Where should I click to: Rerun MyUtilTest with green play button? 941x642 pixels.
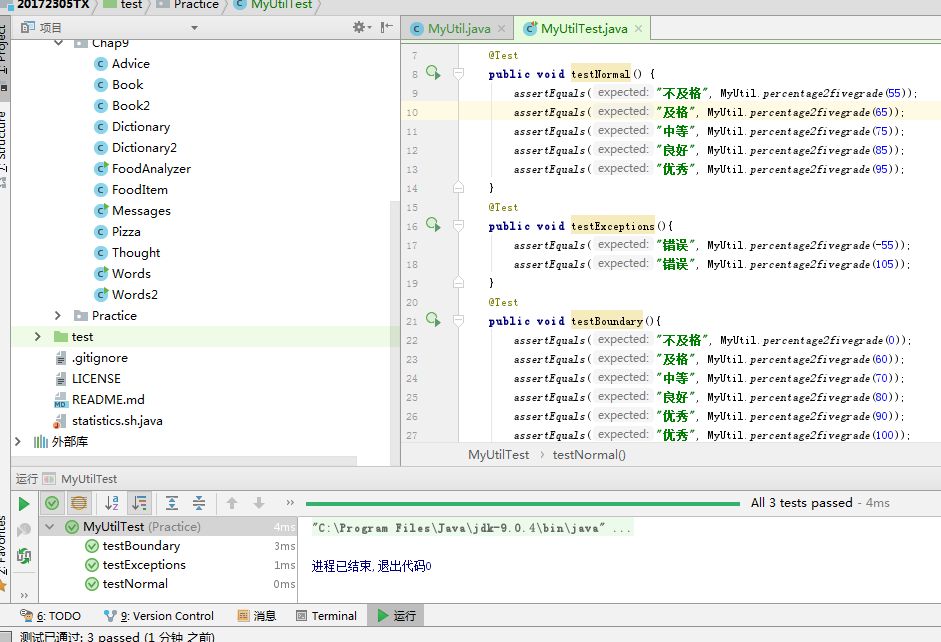(x=24, y=504)
